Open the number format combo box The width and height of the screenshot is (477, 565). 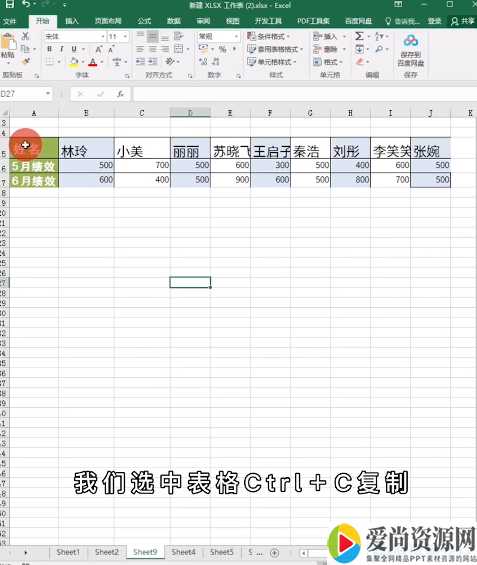click(218, 36)
